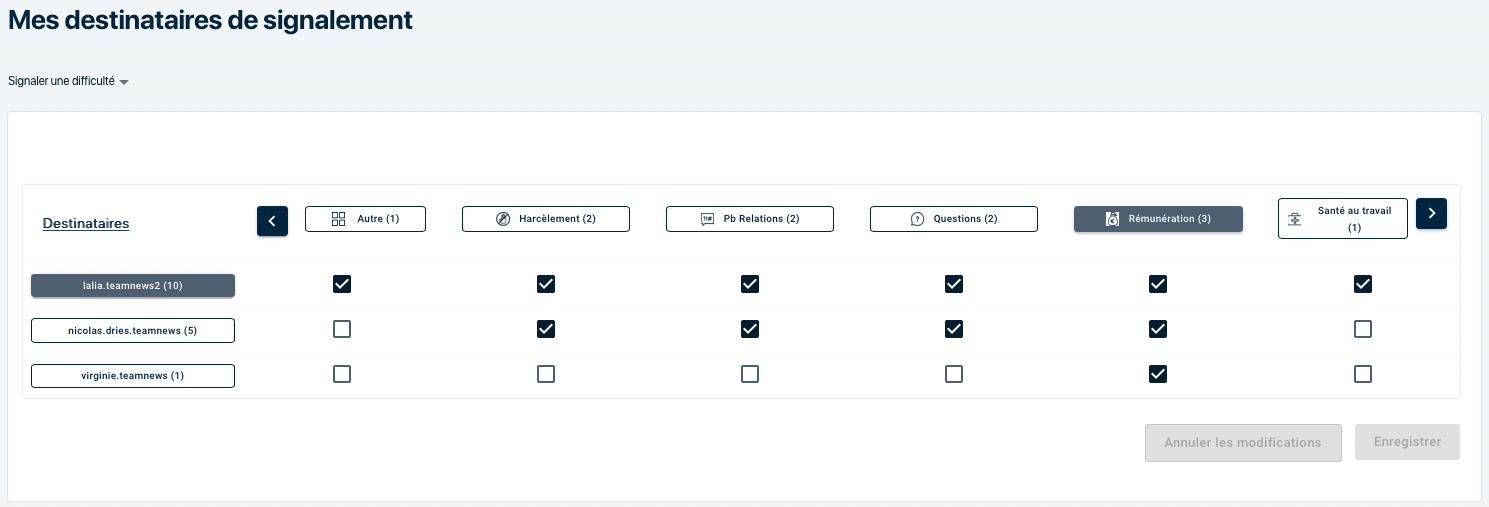Click the question mark icon on Questions
This screenshot has height=507, width=1489.
pos(917,219)
